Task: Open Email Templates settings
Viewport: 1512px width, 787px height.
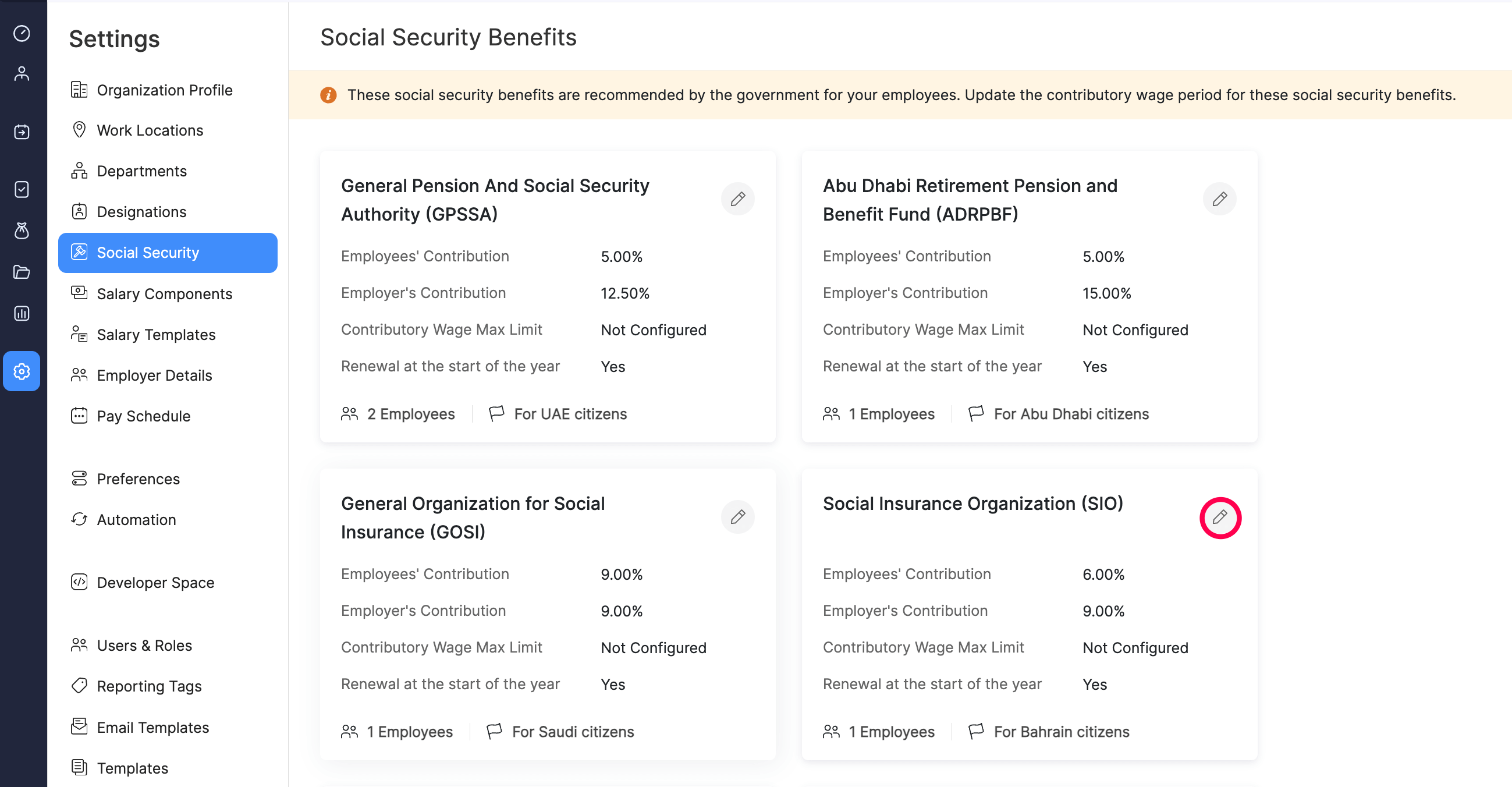Action: click(152, 727)
